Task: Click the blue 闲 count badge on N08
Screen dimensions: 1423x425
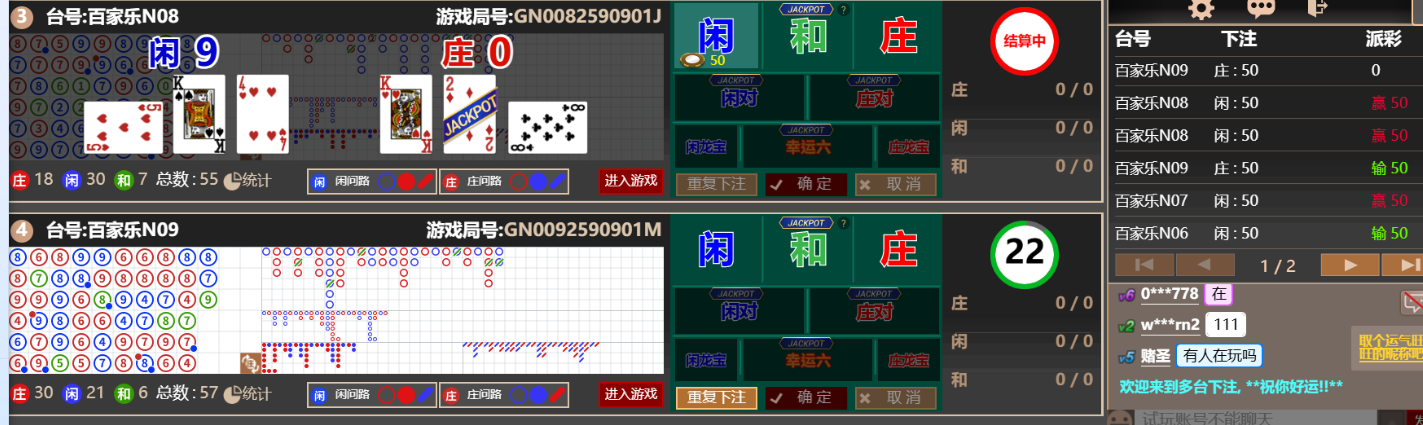Action: pos(72,181)
